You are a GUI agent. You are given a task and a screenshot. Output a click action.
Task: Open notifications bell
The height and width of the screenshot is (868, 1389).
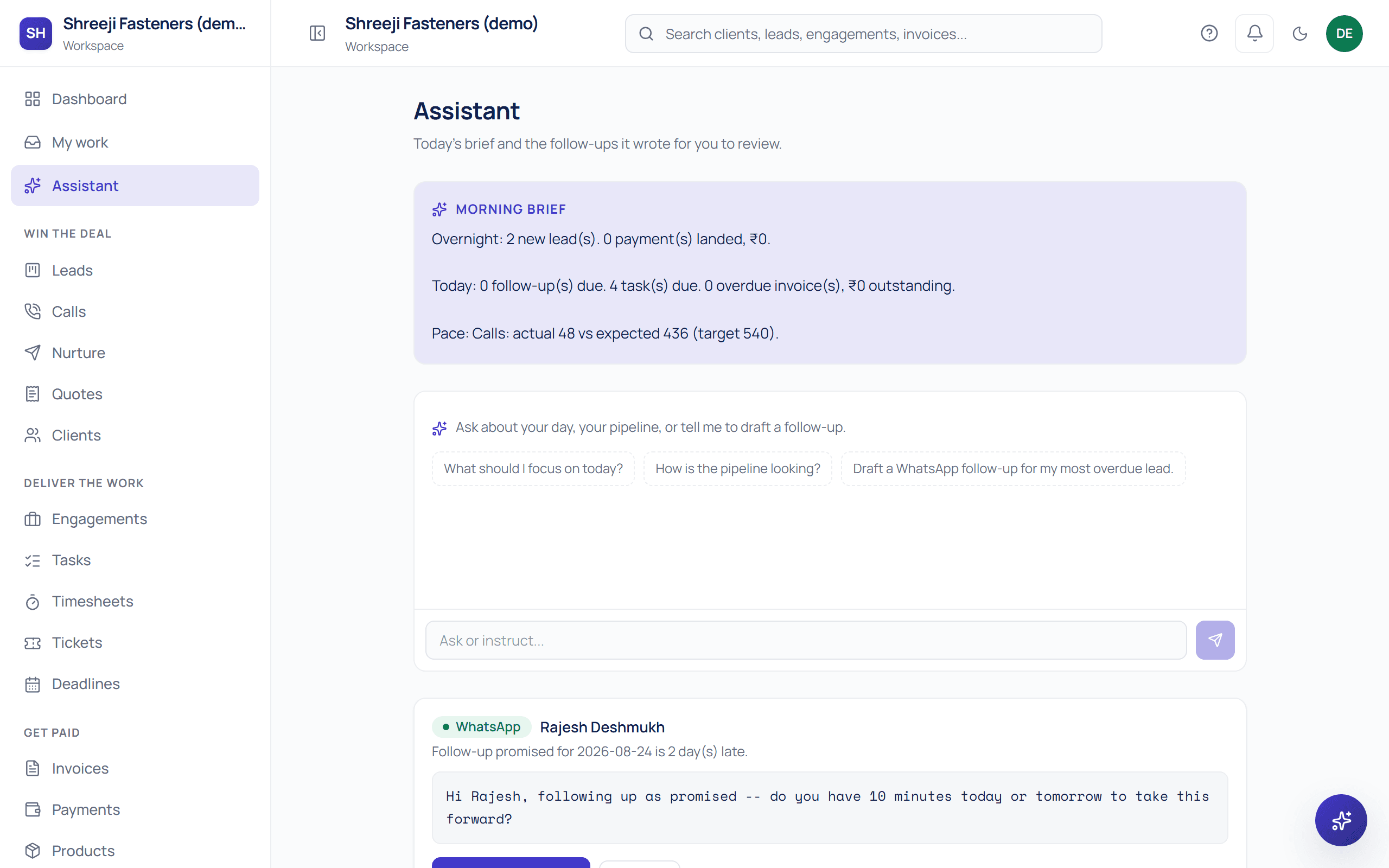pyautogui.click(x=1254, y=33)
